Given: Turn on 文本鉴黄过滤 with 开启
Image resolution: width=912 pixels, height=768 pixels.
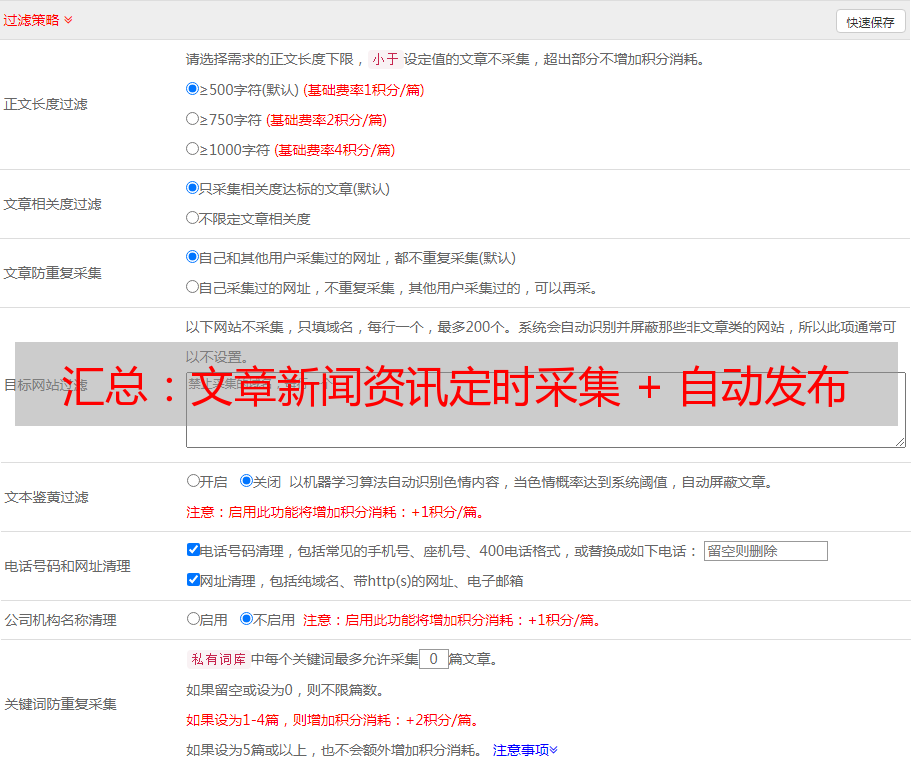Looking at the screenshot, I should coord(193,481).
